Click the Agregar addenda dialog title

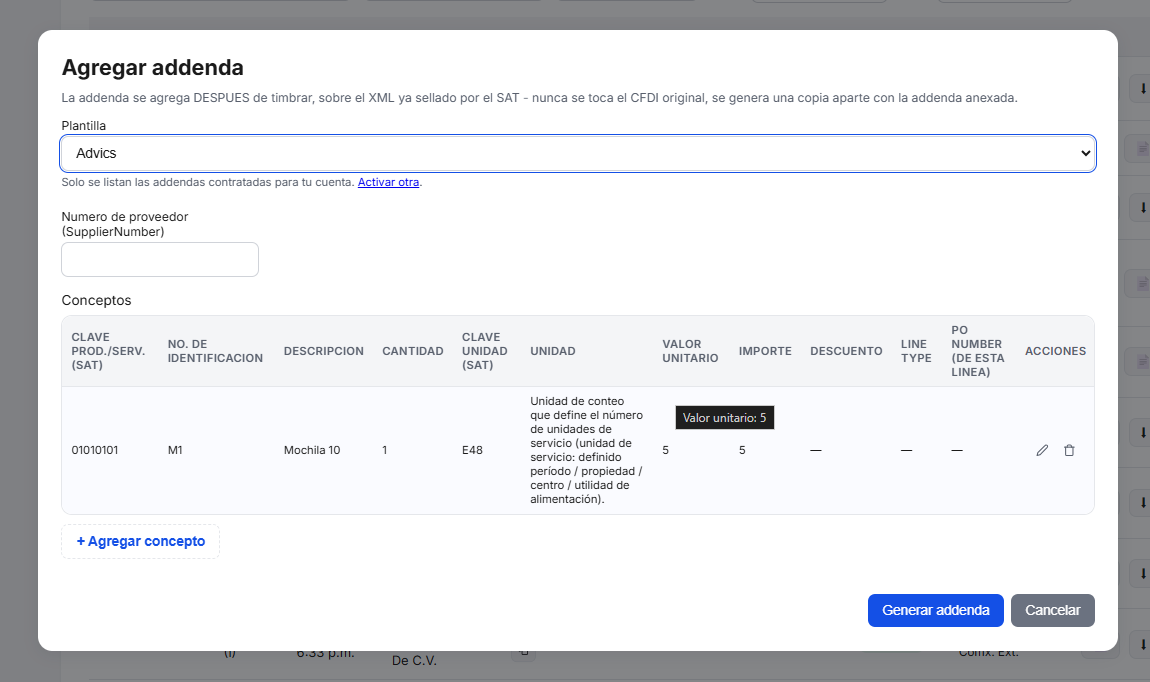(153, 67)
